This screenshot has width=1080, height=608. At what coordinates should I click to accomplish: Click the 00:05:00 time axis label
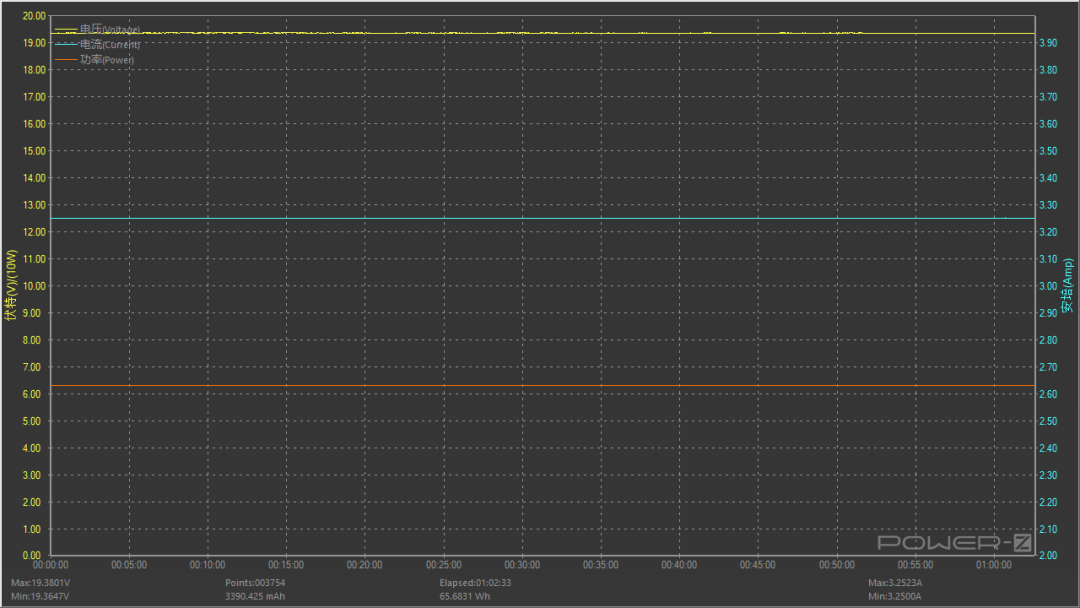(x=129, y=565)
